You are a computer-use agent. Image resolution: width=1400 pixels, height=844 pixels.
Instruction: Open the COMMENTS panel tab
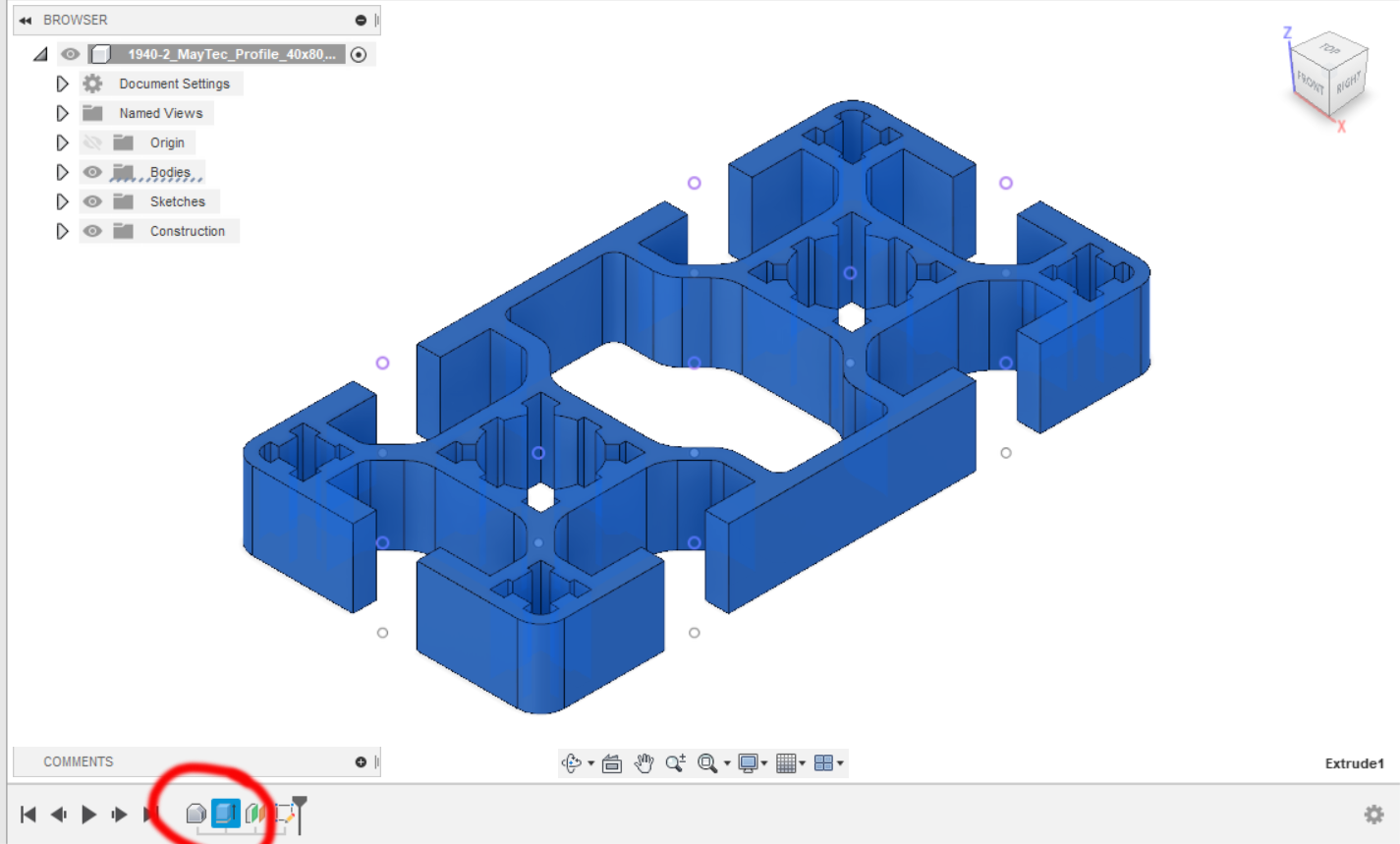(79, 761)
